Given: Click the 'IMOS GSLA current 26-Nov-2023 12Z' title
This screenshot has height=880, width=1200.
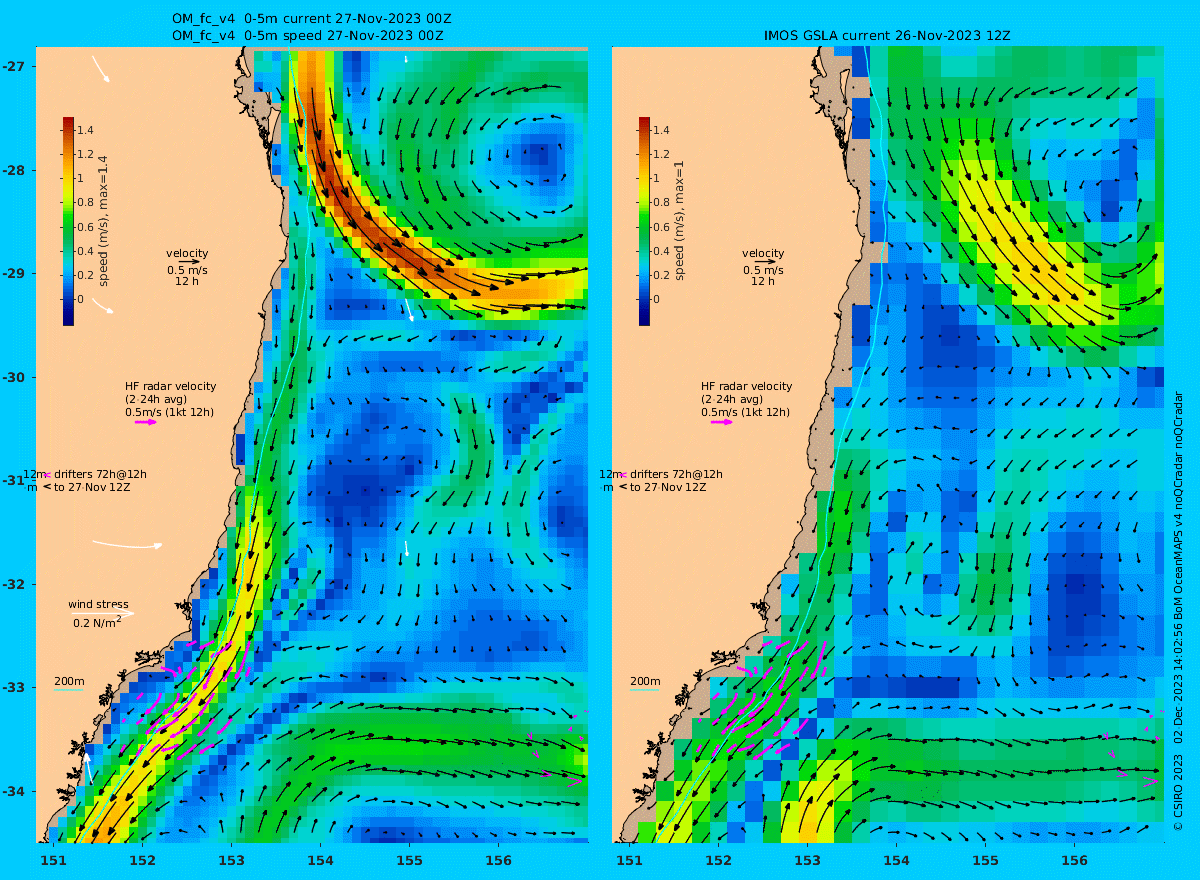Looking at the screenshot, I should 887,36.
